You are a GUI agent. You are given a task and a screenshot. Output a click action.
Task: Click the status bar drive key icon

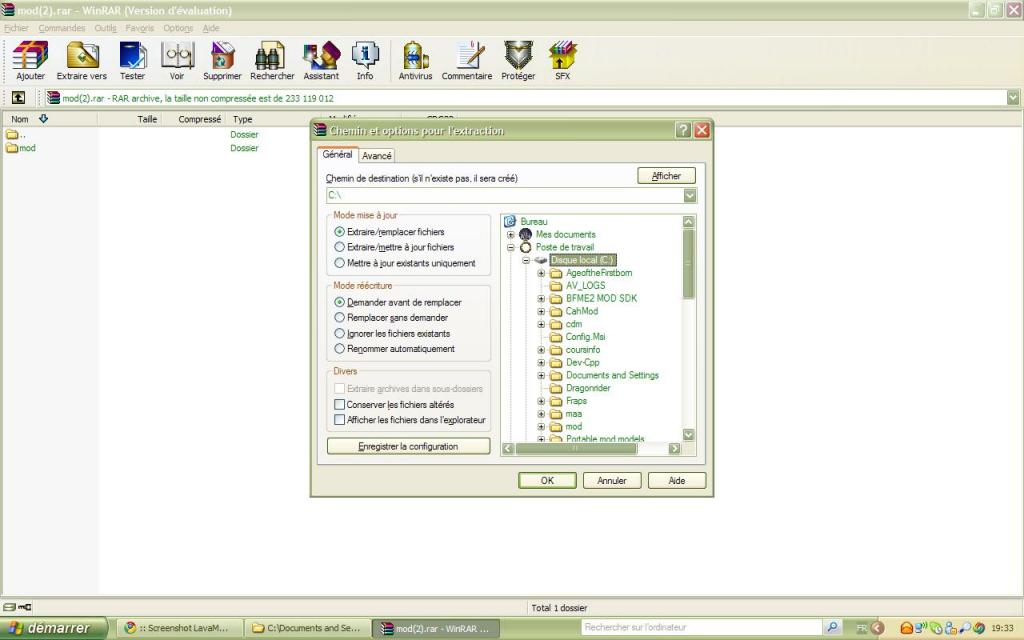point(18,607)
